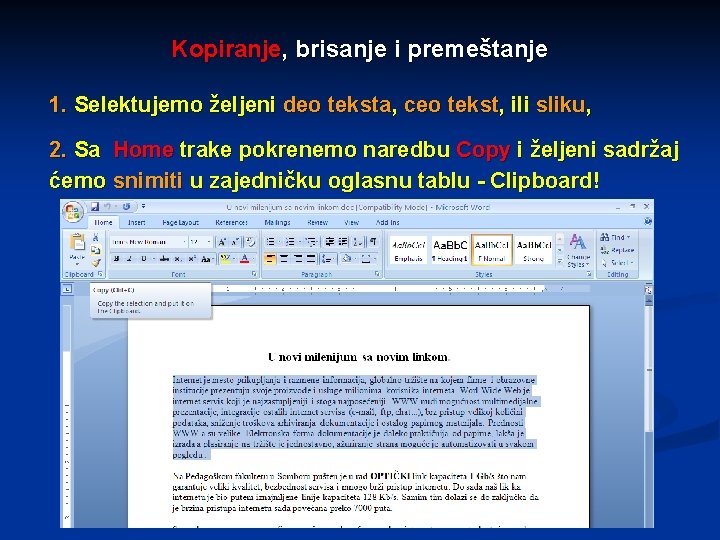This screenshot has height=540, width=720.
Task: Undo last action in Quick Access Toolbar
Action: 107,207
